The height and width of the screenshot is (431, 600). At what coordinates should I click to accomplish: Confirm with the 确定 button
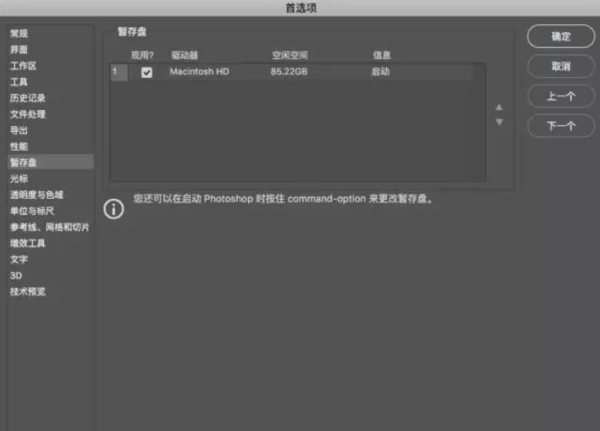(x=561, y=36)
